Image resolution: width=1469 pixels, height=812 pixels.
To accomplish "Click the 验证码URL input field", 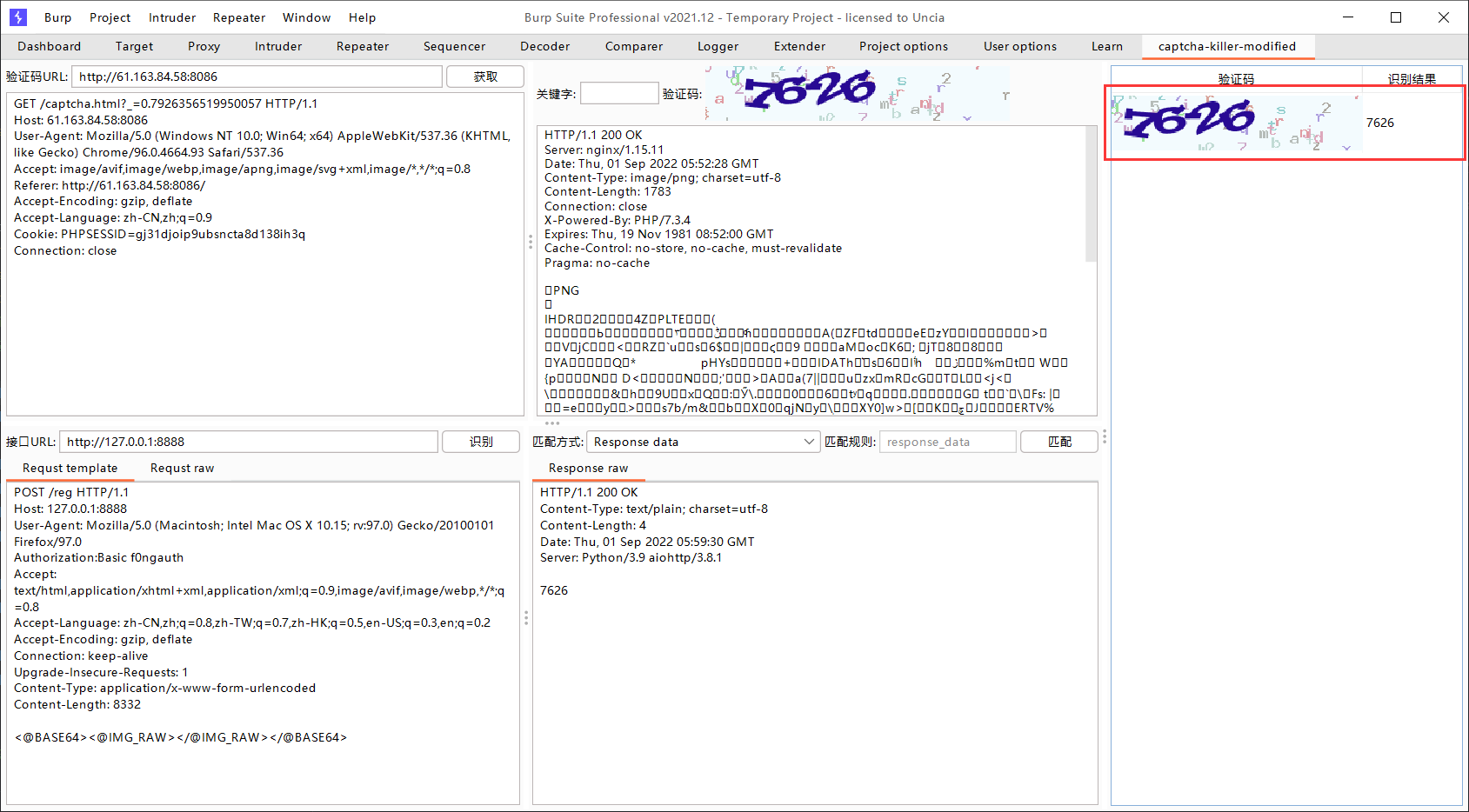I will tap(257, 77).
